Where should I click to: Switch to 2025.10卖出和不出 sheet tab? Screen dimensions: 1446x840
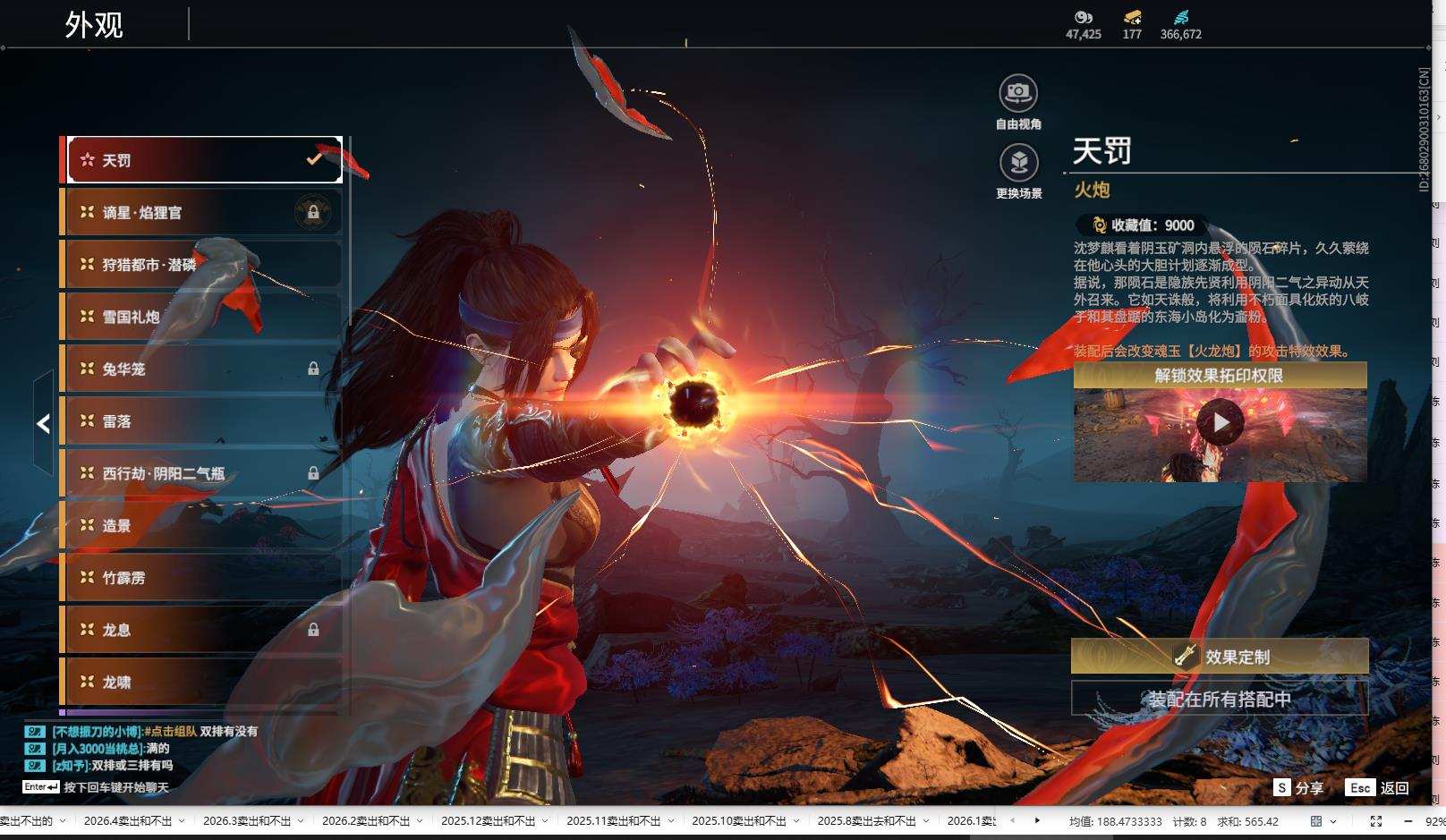(x=739, y=821)
